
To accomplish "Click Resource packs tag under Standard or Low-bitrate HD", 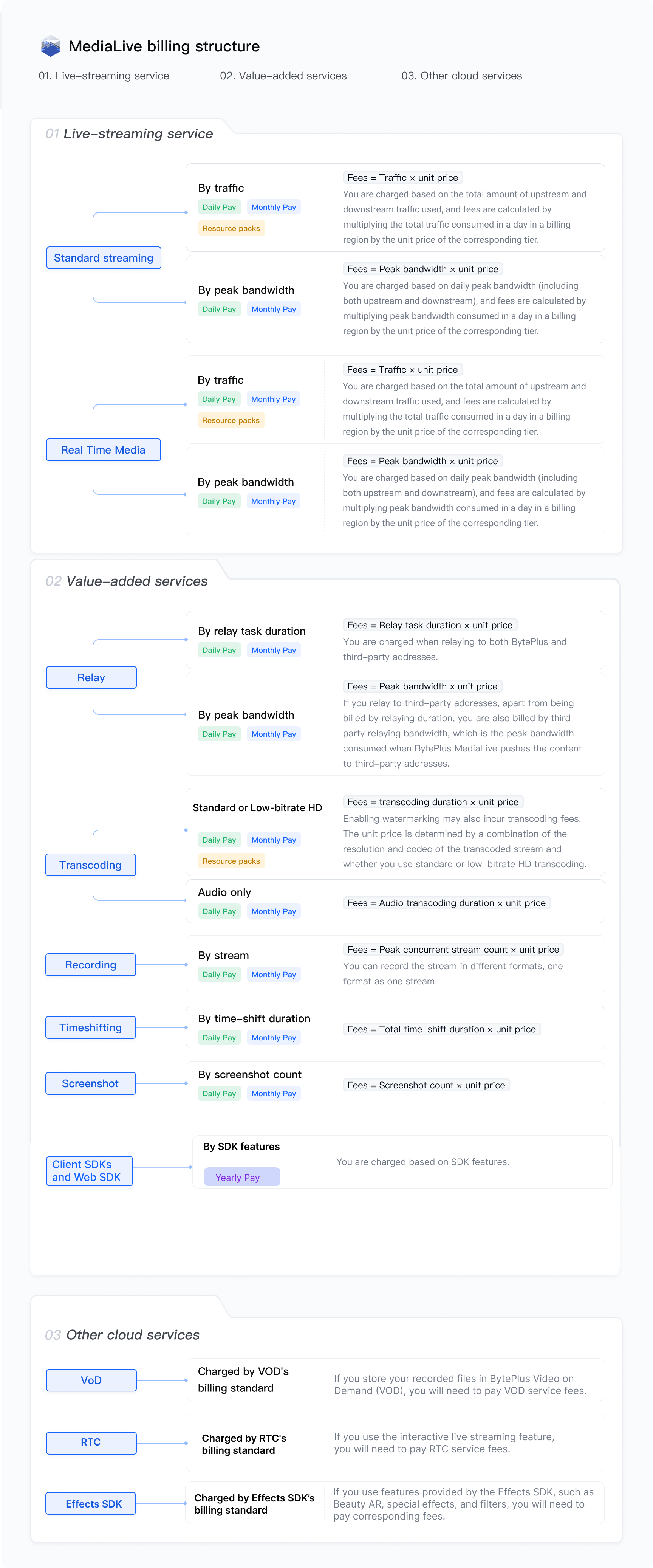I will point(231,861).
